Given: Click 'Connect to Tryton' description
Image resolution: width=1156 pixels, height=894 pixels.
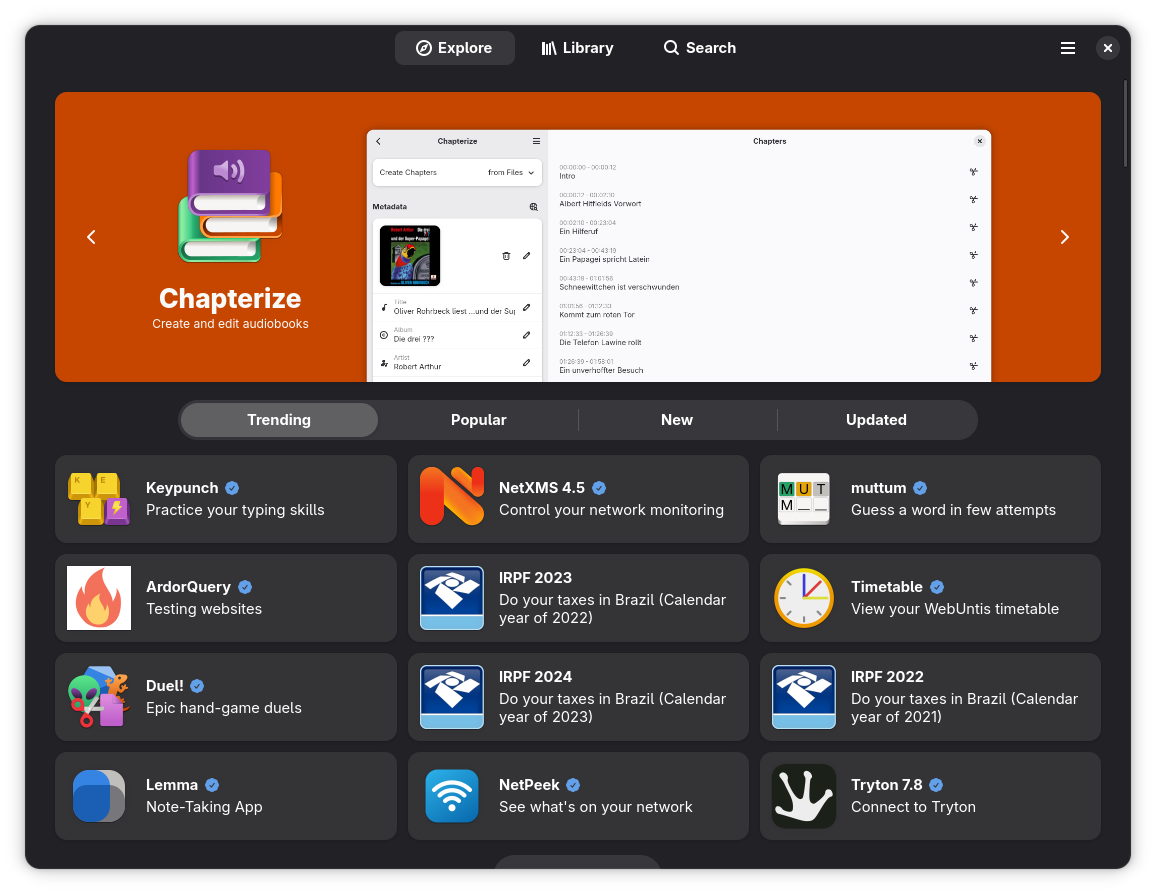Looking at the screenshot, I should [913, 807].
